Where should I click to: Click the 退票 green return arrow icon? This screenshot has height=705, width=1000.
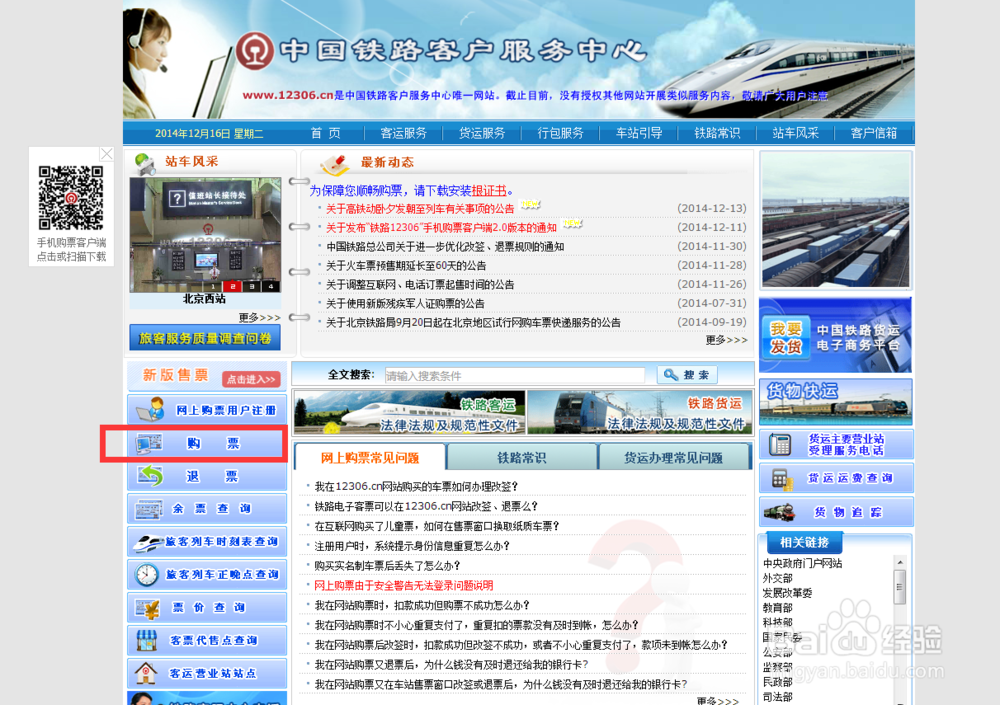pos(151,475)
